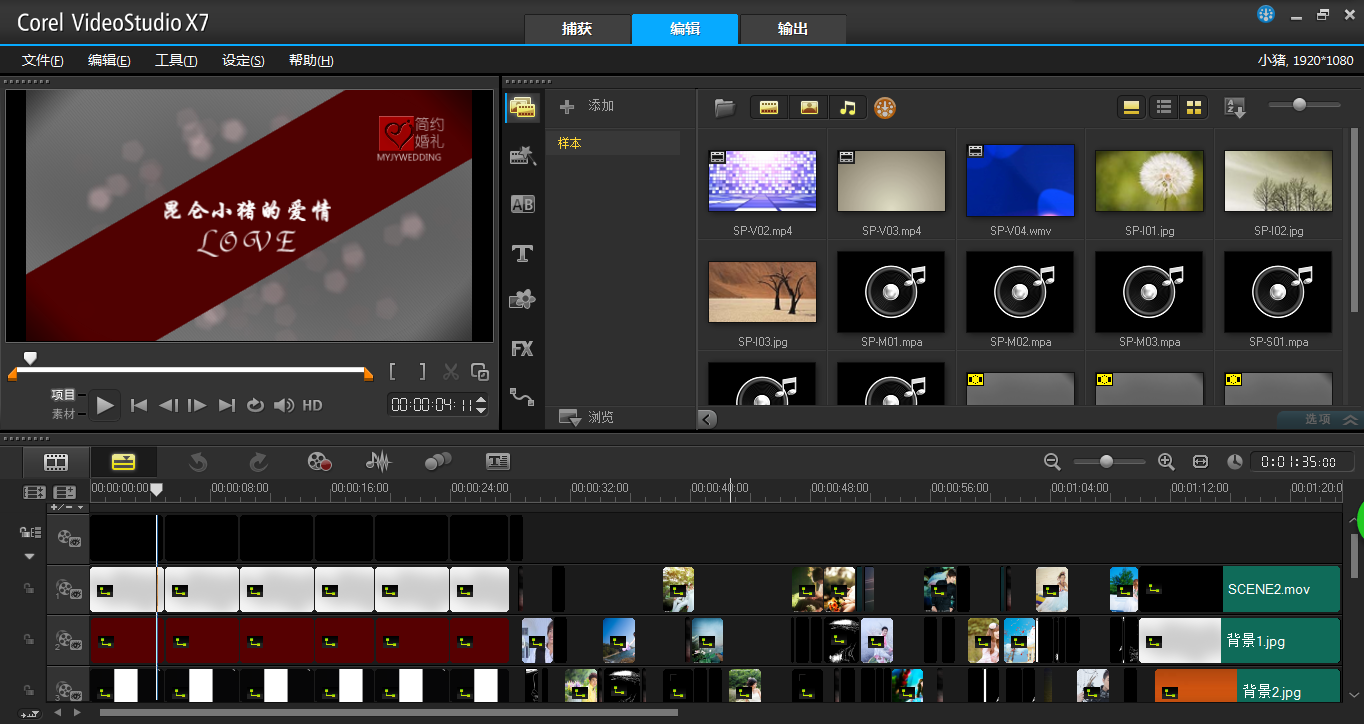Viewport: 1364px width, 724px height.
Task: Switch to the 捕获 capture tab
Action: click(x=577, y=29)
